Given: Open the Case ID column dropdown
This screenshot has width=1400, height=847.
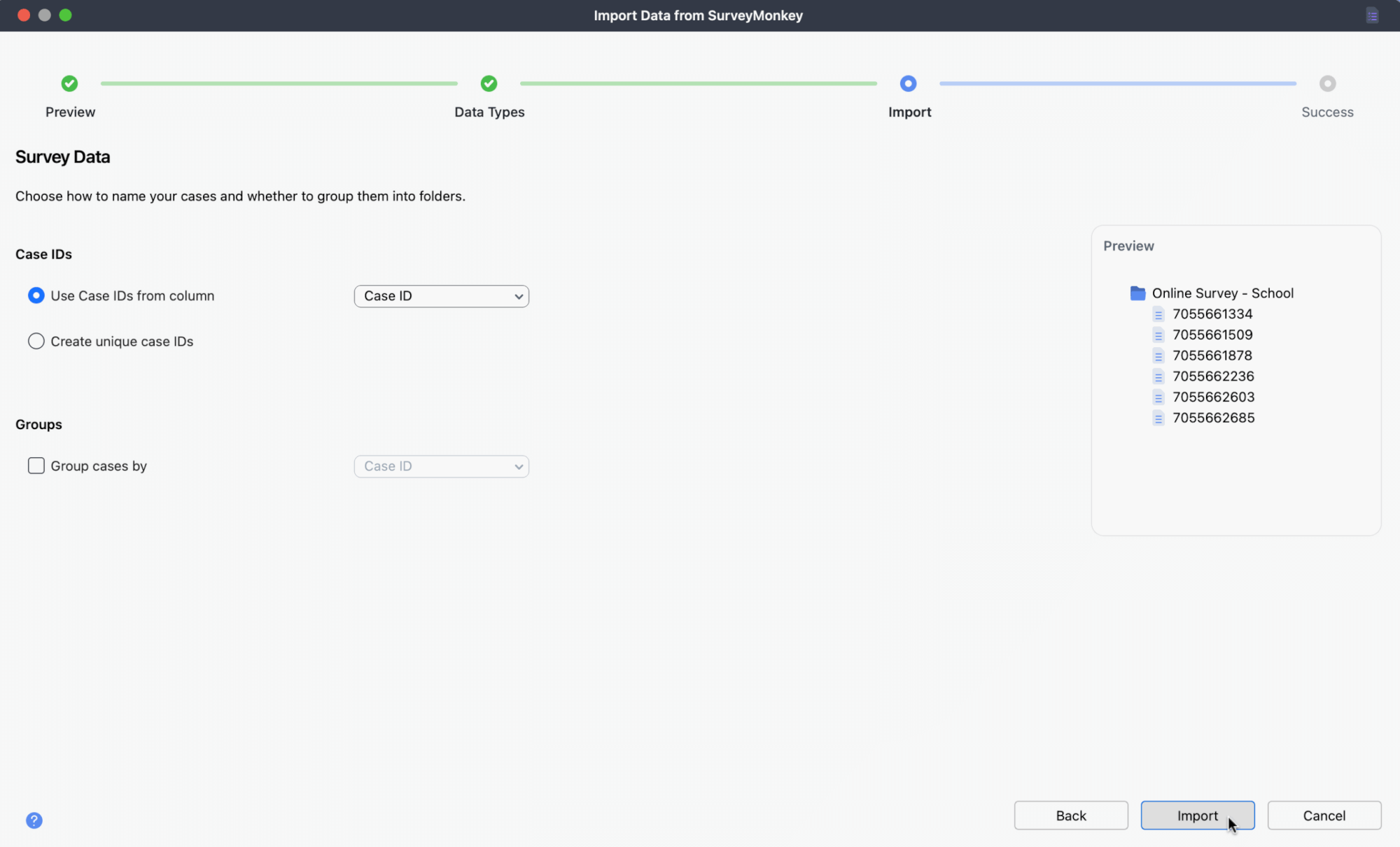Looking at the screenshot, I should [x=441, y=296].
